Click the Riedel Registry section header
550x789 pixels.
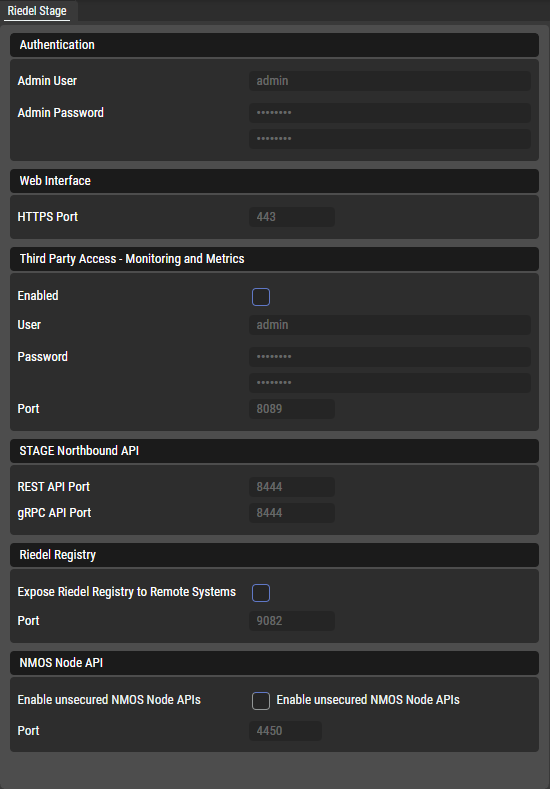pos(274,556)
